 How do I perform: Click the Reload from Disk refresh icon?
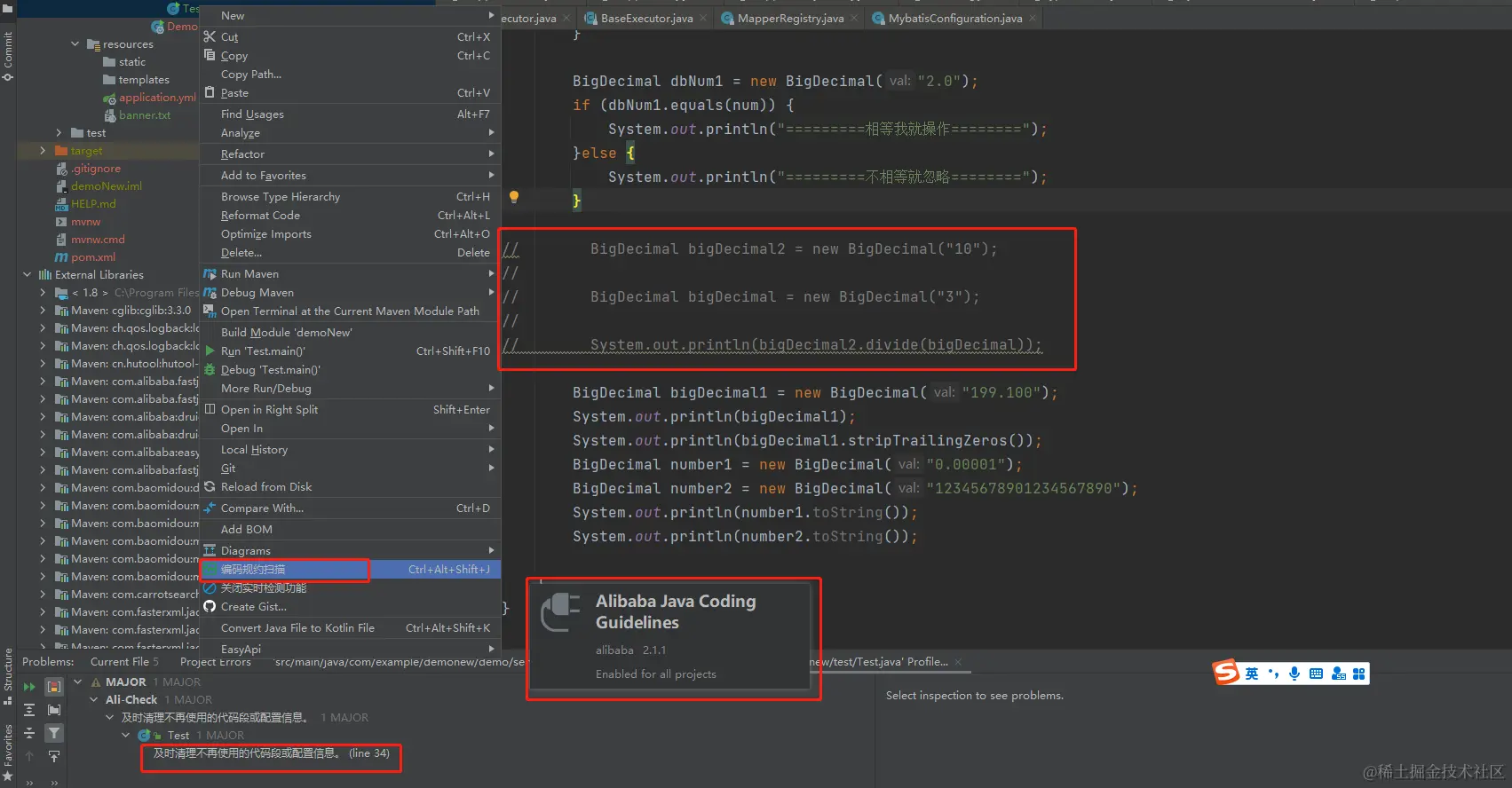click(x=210, y=487)
